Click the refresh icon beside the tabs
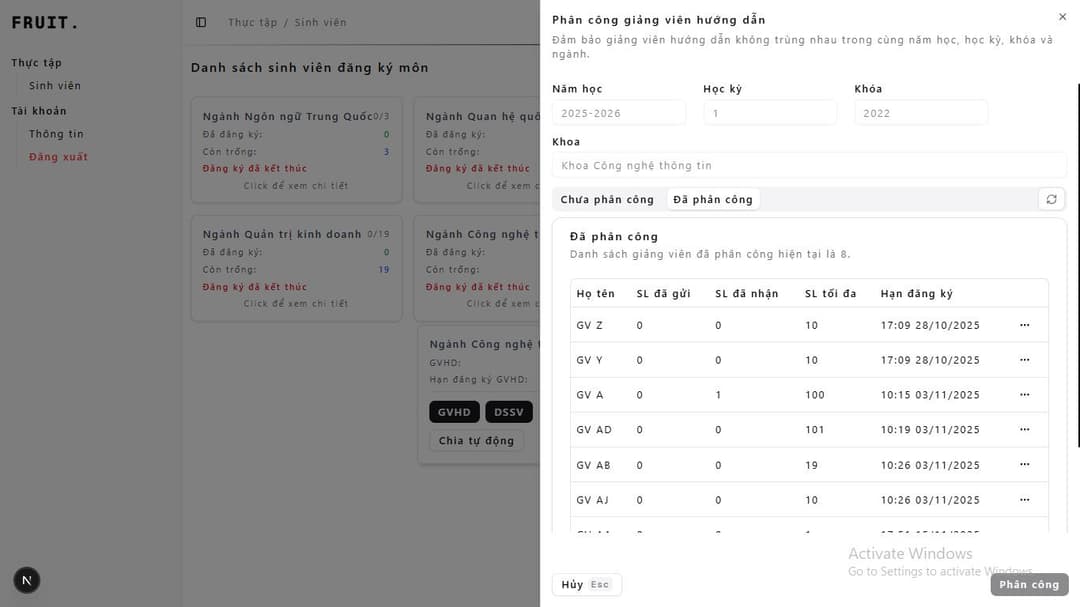Image resolution: width=1080 pixels, height=607 pixels. coord(1051,199)
